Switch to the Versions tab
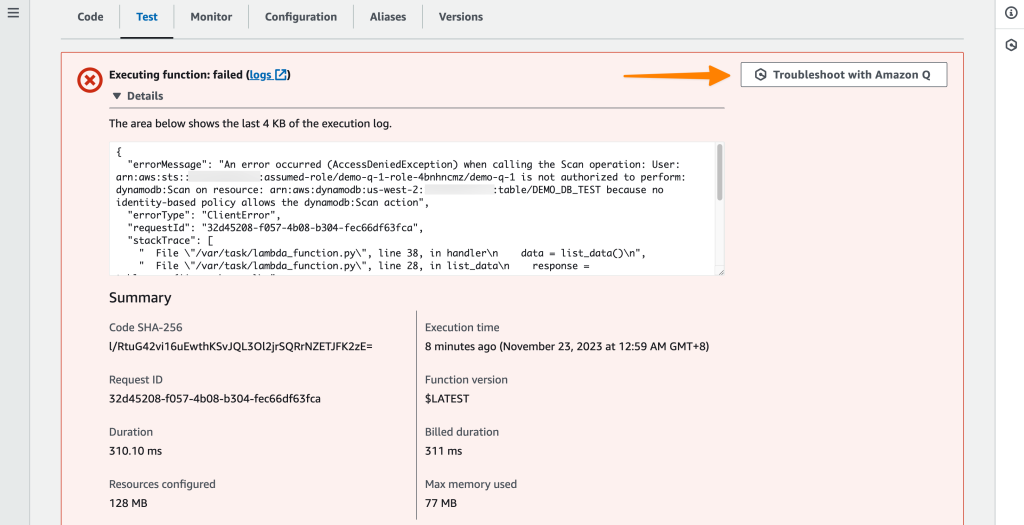The width and height of the screenshot is (1024, 525). click(461, 17)
